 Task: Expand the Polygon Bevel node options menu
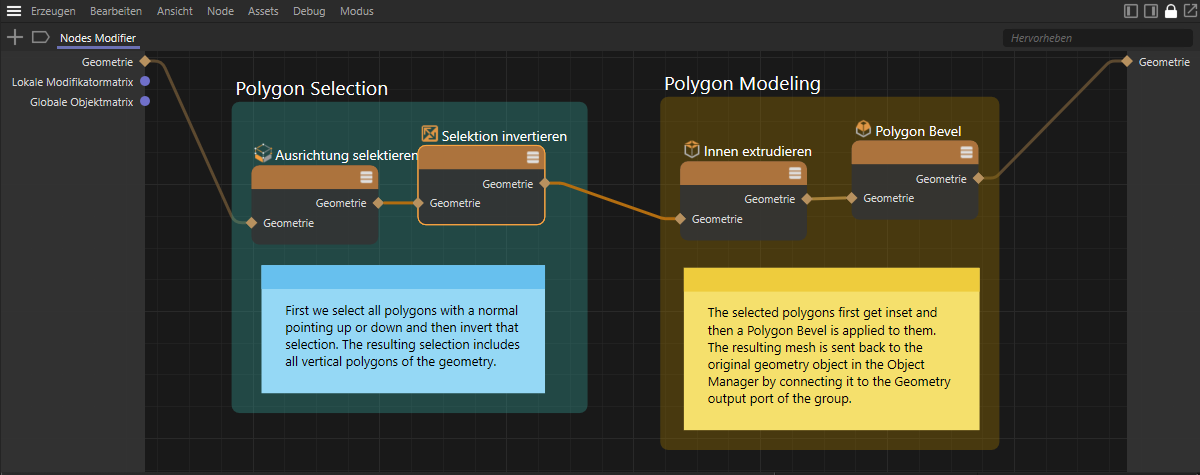pos(966,152)
